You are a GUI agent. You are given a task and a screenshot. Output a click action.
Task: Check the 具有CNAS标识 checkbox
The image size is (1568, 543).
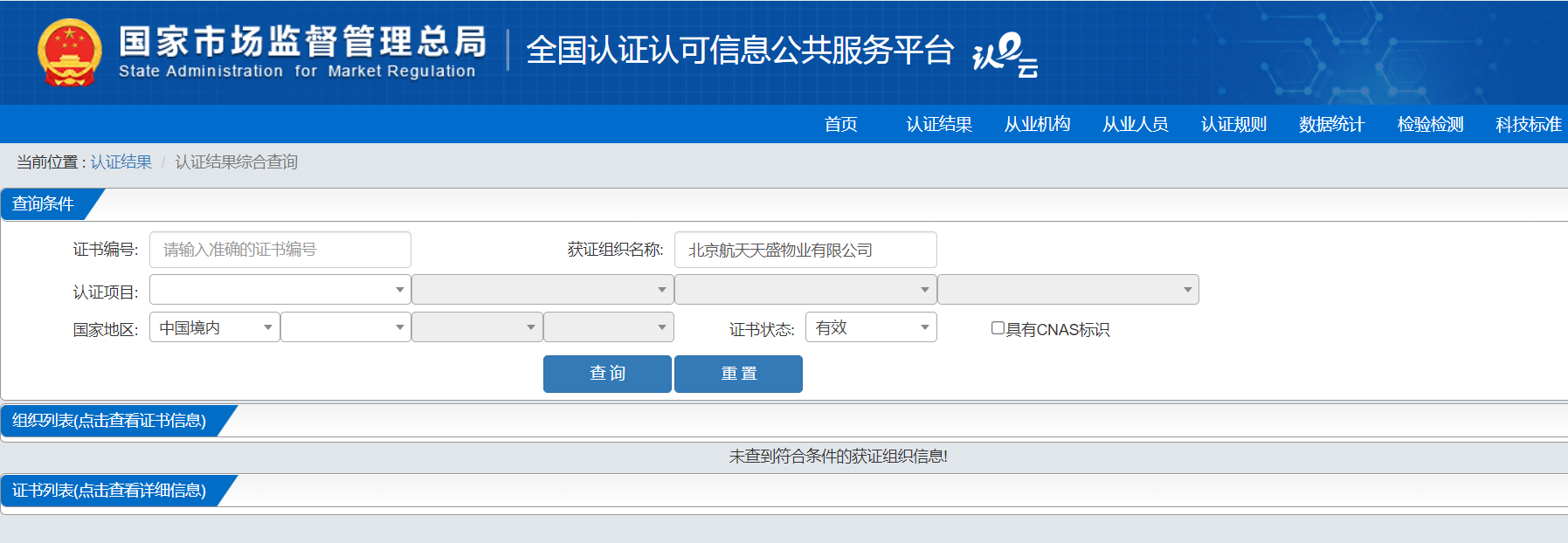click(998, 328)
